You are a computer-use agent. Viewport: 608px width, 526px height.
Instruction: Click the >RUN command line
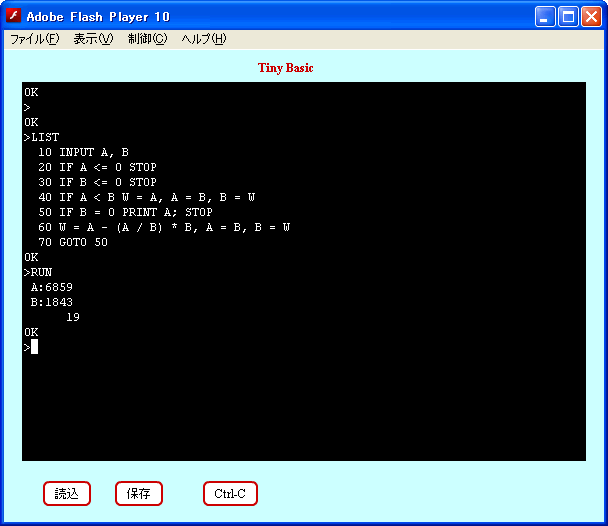pos(38,272)
